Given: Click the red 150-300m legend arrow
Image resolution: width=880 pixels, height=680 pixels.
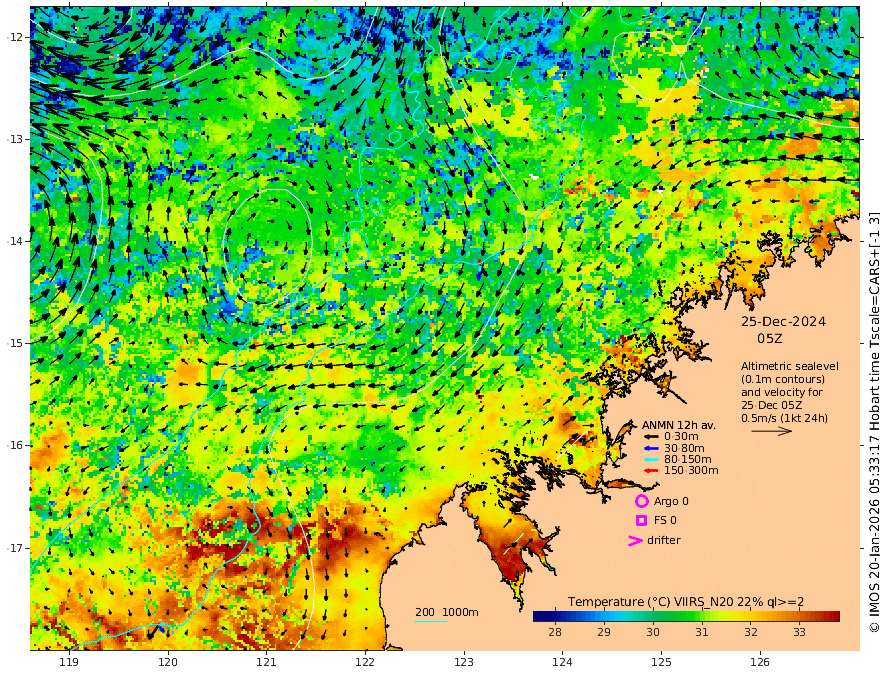Looking at the screenshot, I should (651, 471).
